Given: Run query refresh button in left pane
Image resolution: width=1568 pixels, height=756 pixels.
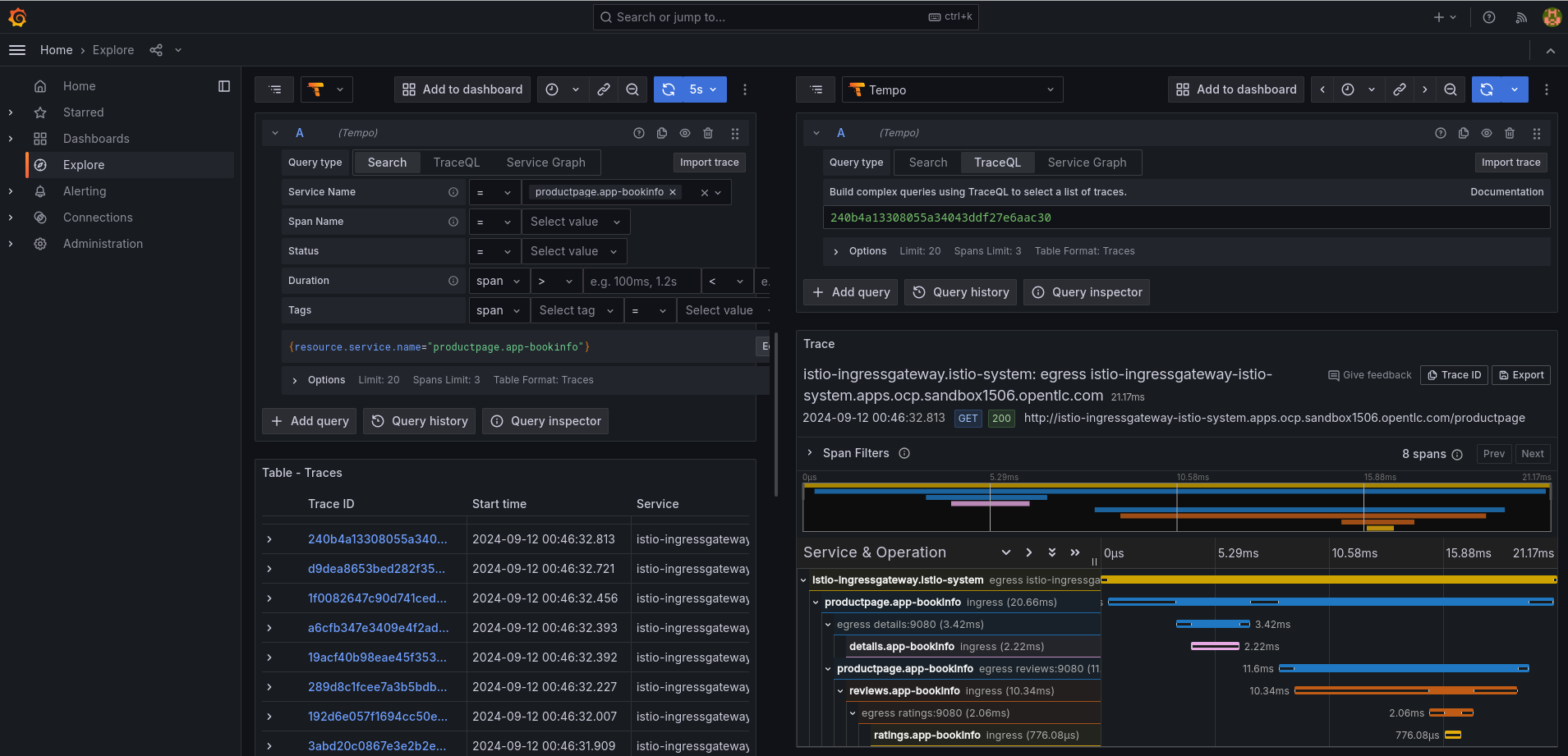Looking at the screenshot, I should [669, 89].
